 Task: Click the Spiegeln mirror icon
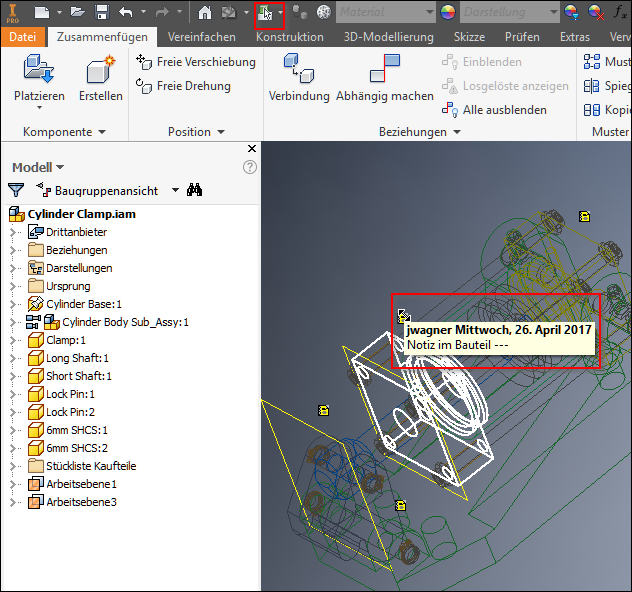[x=592, y=86]
